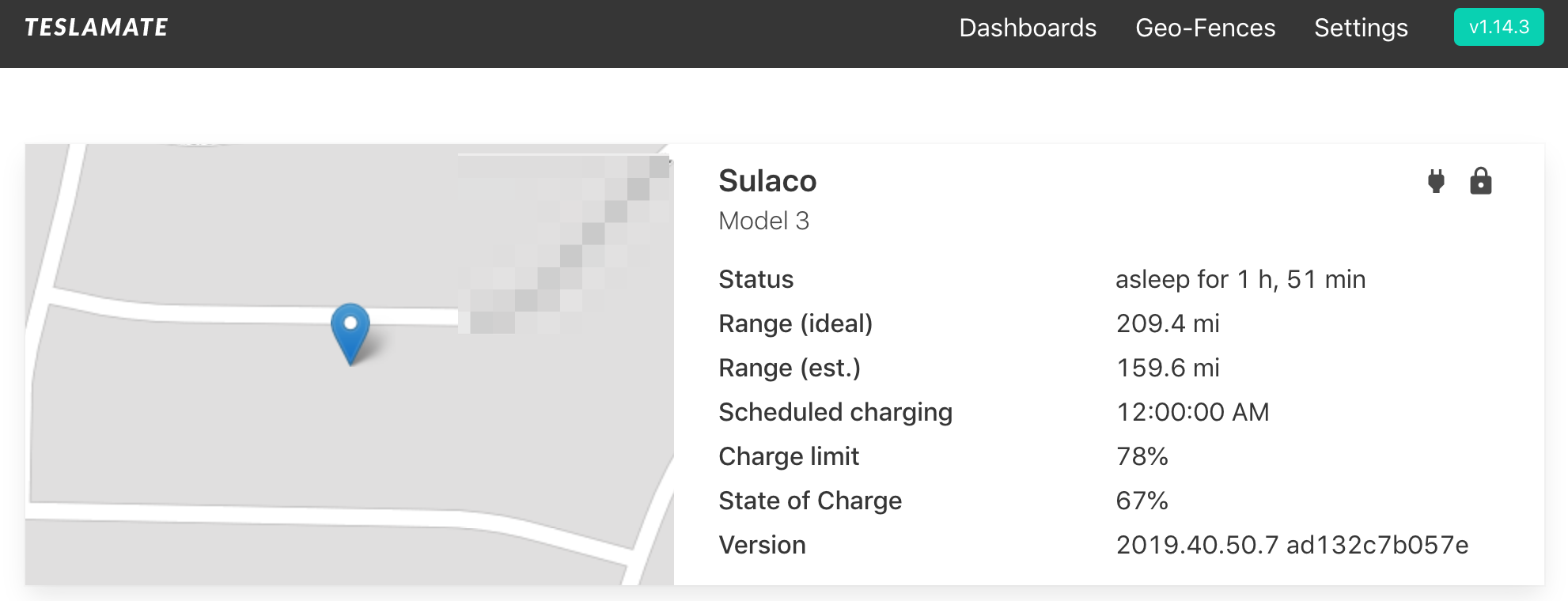Open the Dashboards menu

(1027, 28)
